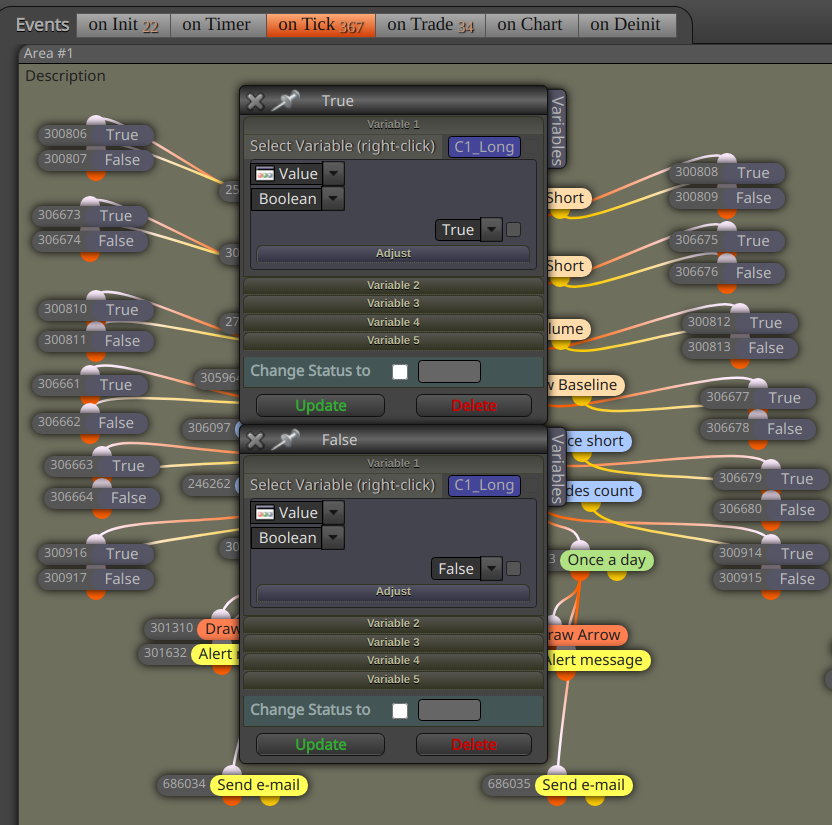Screen dimensions: 832x825
Task: Open the False value dropdown arrow
Action: pos(491,569)
